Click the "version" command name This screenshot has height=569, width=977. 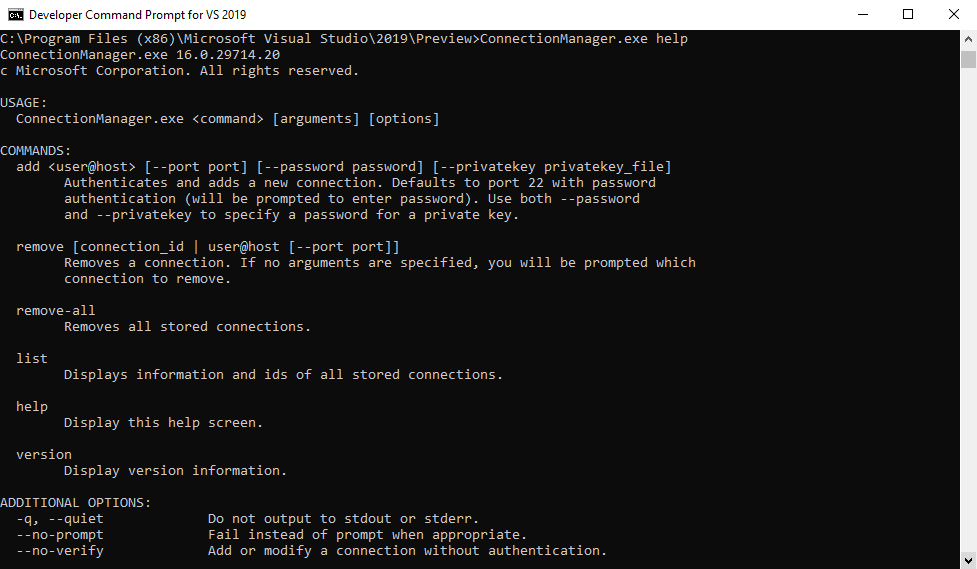44,455
